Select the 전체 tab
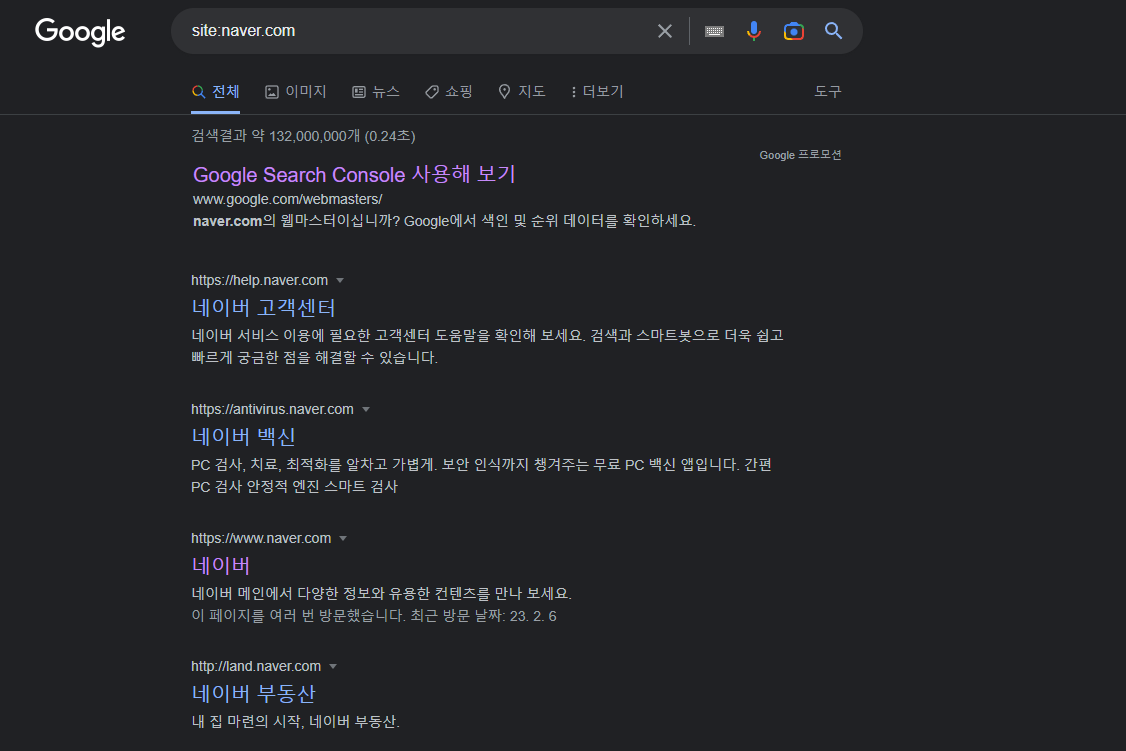This screenshot has width=1126, height=751. pos(215,92)
